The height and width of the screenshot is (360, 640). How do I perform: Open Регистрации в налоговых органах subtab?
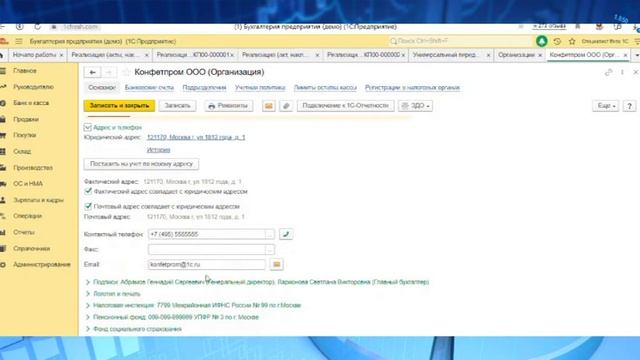[412, 88]
